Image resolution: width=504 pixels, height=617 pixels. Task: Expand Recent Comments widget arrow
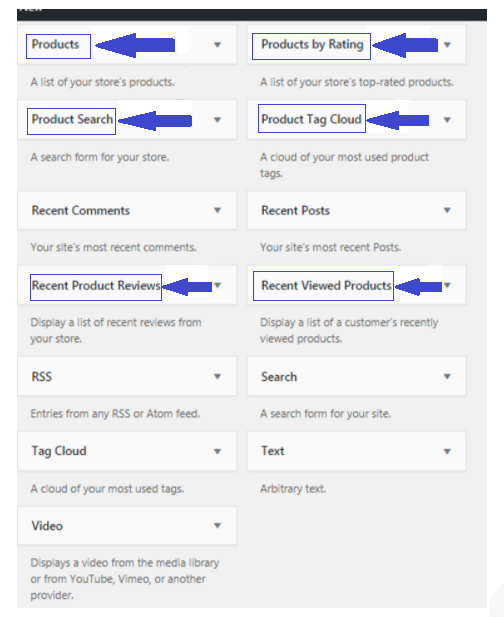point(217,210)
